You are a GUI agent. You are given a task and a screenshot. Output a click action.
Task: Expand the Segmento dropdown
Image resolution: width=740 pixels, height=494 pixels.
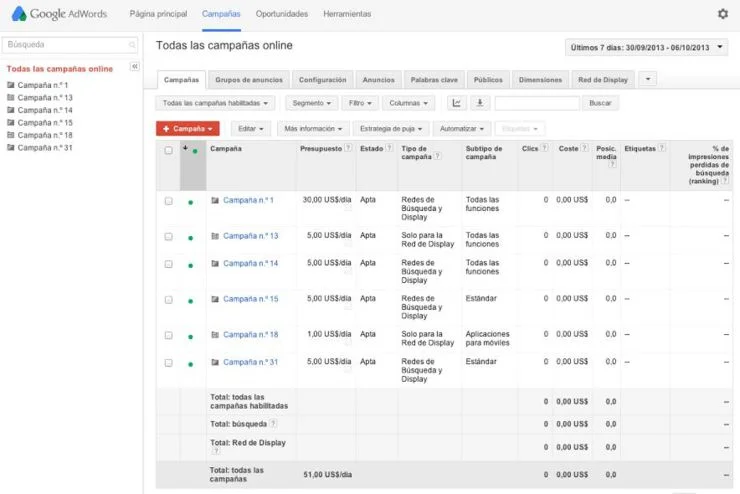(x=311, y=103)
